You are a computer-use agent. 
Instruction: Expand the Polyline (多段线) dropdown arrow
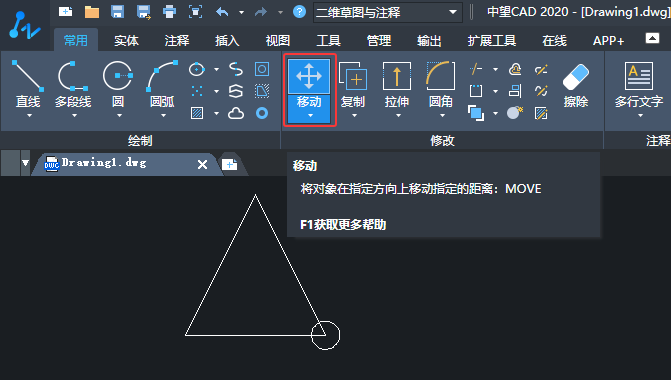point(74,116)
